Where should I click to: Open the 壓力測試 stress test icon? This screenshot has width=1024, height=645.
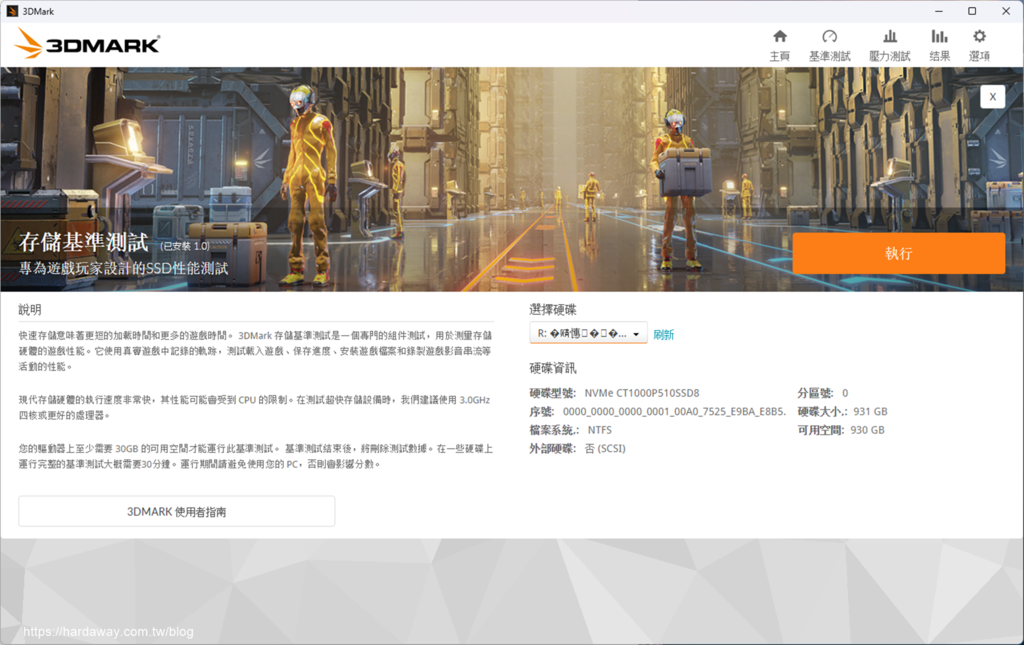coord(889,37)
